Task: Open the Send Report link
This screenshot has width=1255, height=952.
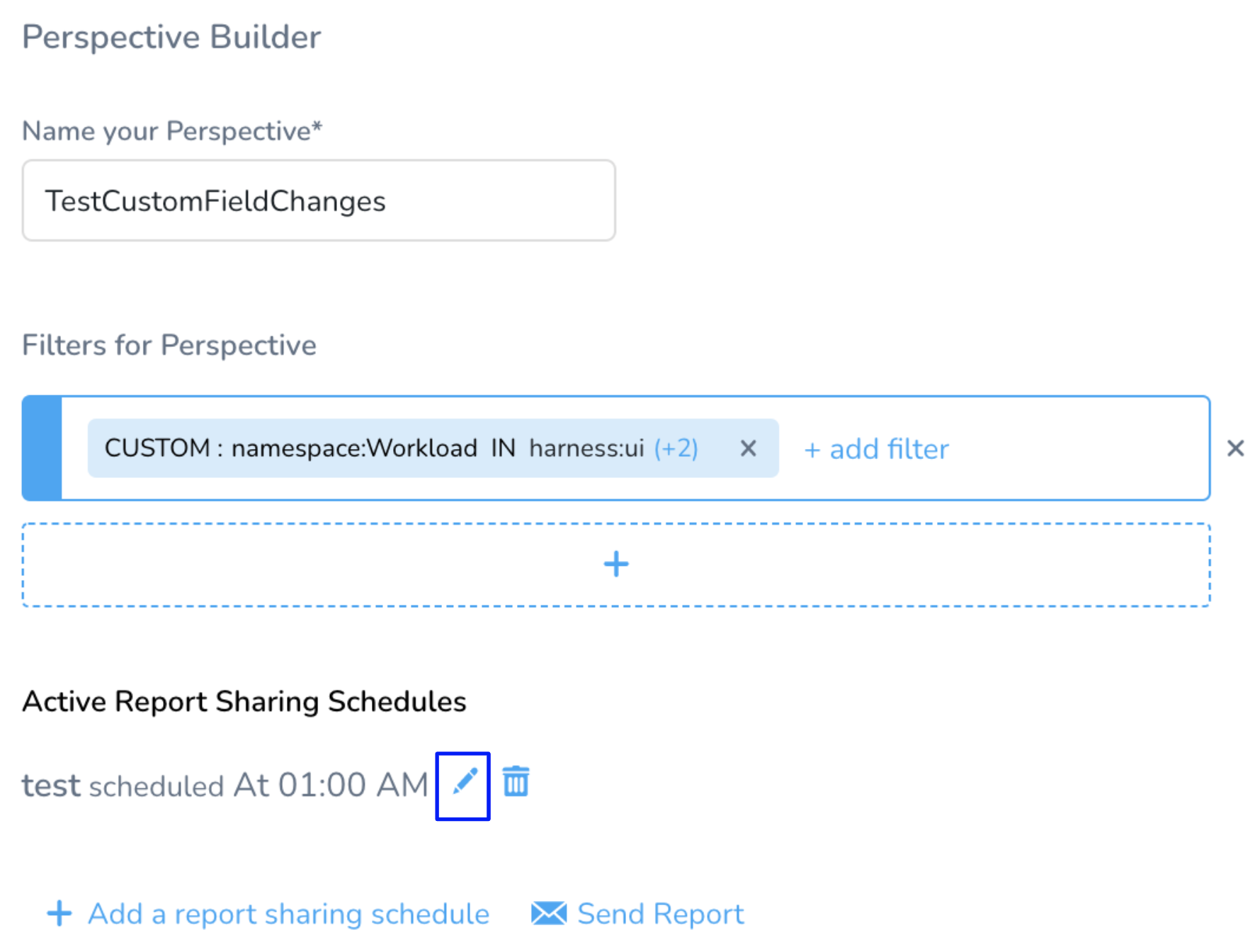Action: tap(660, 914)
